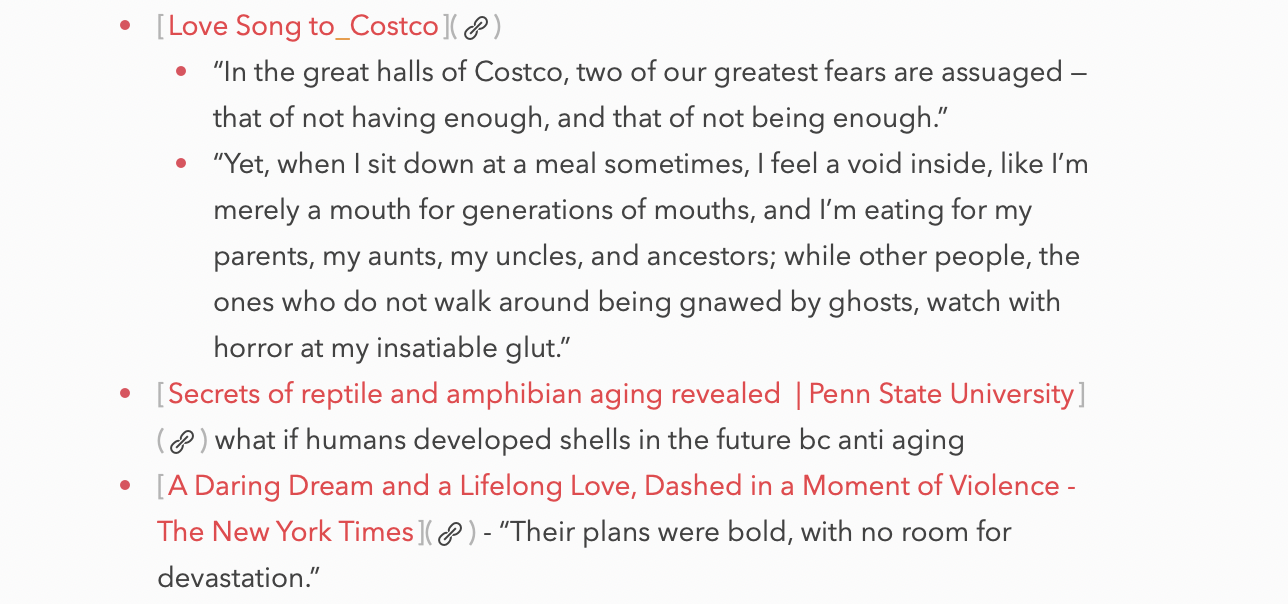Click the bullet beside Secrets of reptile link

[125, 394]
